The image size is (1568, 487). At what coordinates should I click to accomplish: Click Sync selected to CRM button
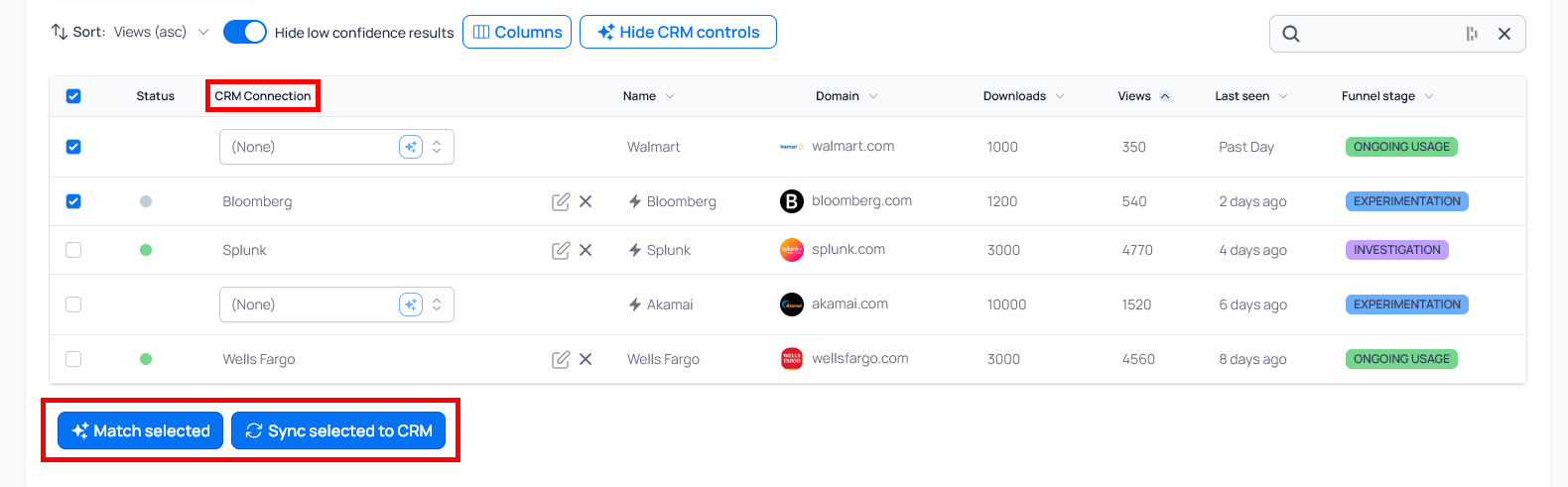tap(338, 430)
